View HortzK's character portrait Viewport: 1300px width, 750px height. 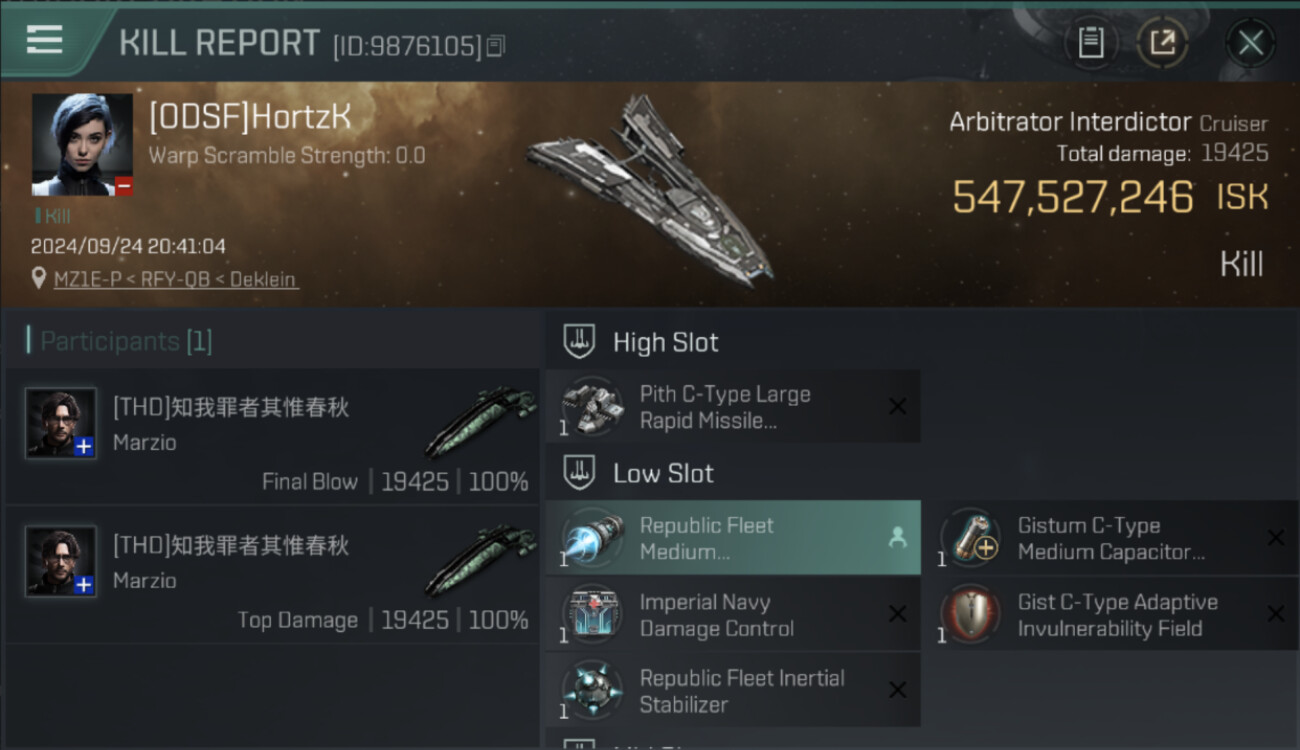tap(82, 145)
